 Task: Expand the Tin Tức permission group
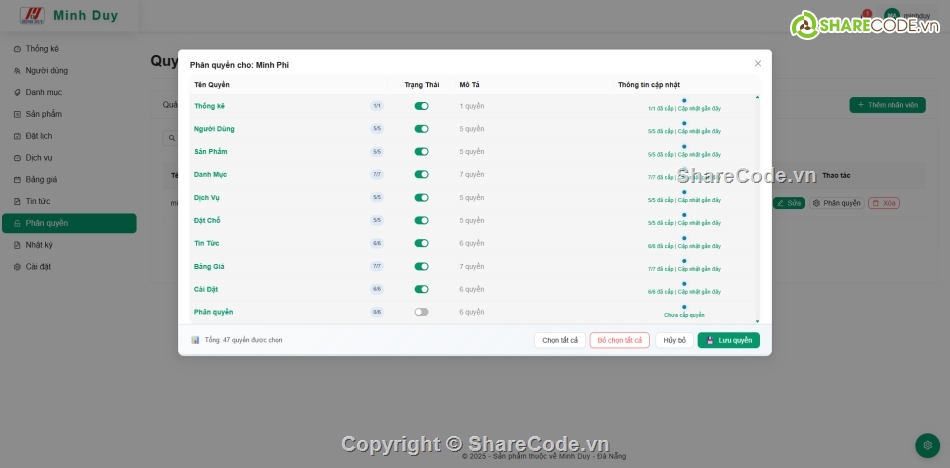(207, 243)
